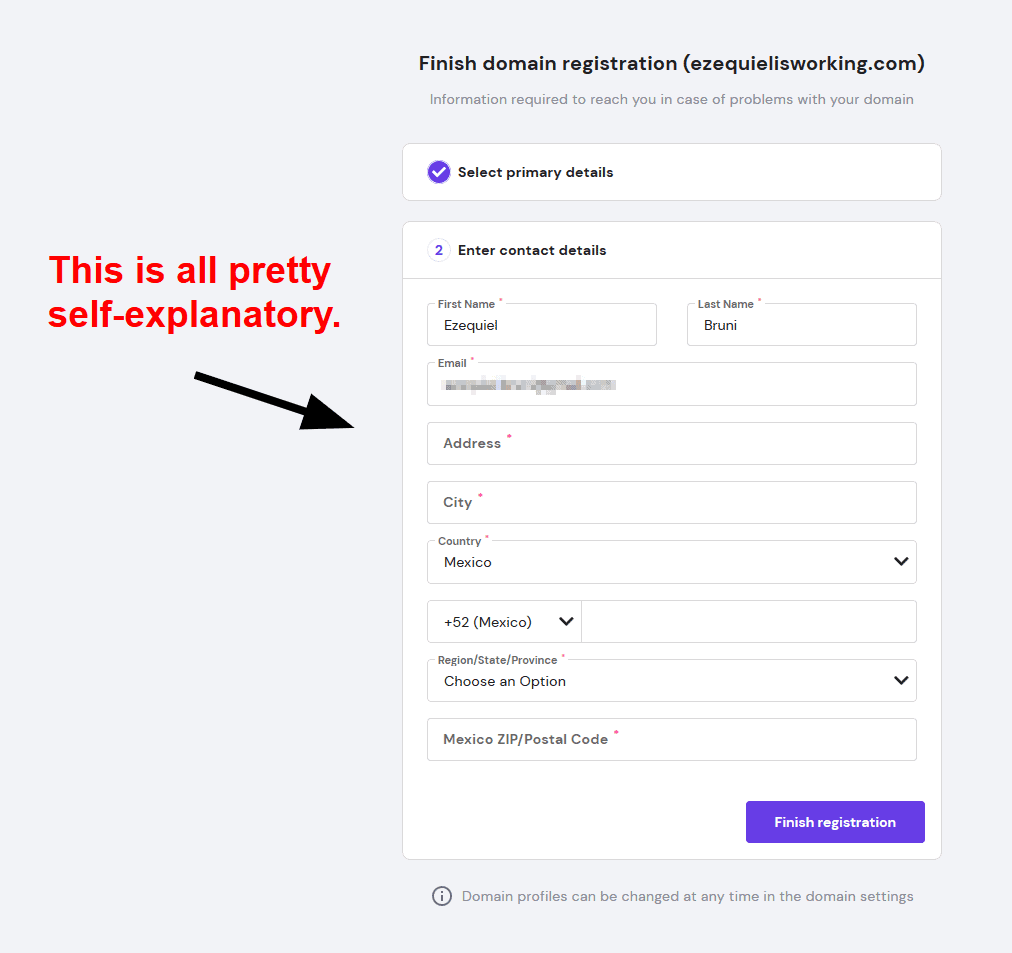
Task: Open Region/State/Province Choose an Option dropdown
Action: (671, 681)
